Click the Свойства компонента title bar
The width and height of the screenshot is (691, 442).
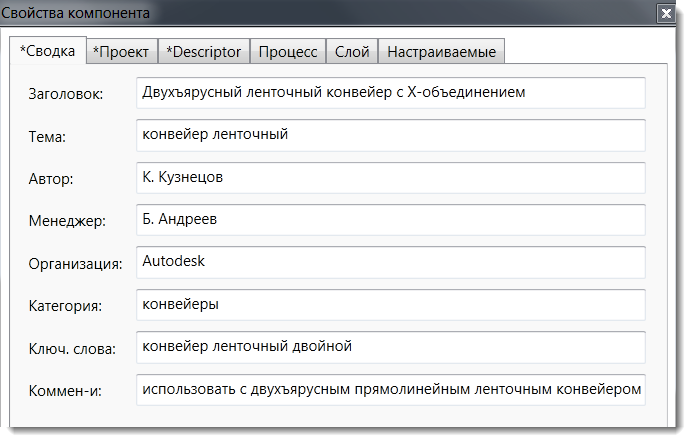(x=300, y=14)
